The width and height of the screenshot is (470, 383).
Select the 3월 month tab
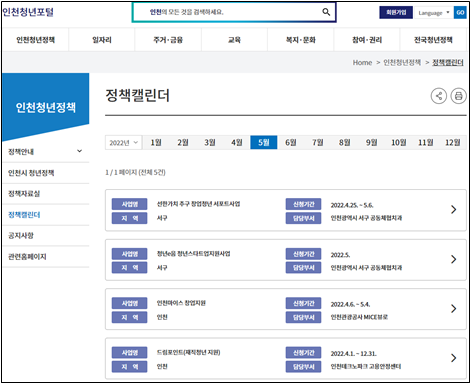pyautogui.click(x=210, y=142)
